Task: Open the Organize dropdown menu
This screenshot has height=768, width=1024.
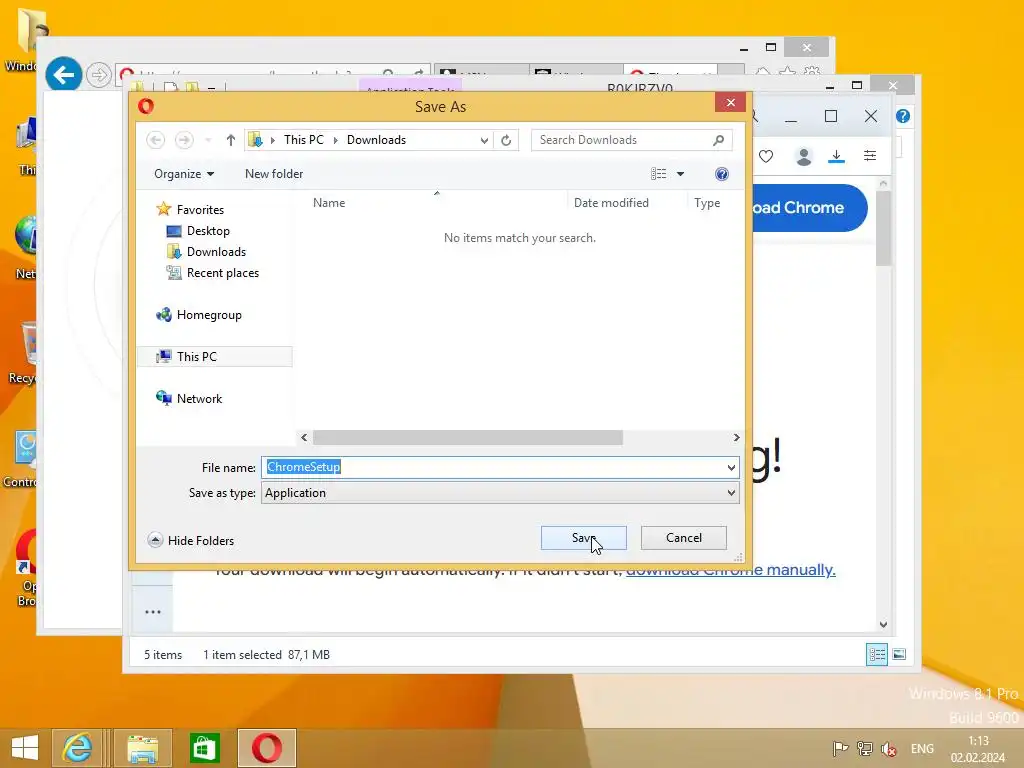Action: 184,174
